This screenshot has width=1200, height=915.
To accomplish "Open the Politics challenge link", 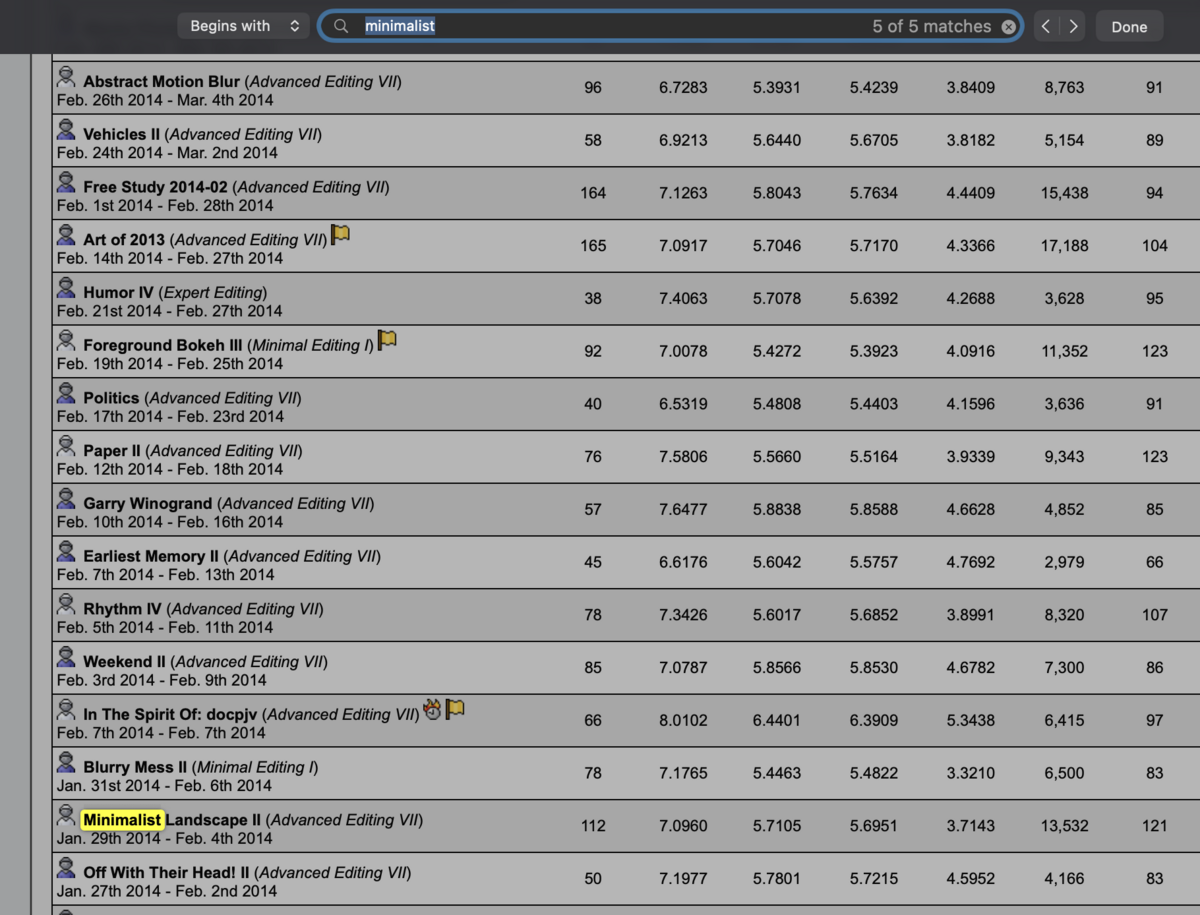I will click(x=111, y=398).
